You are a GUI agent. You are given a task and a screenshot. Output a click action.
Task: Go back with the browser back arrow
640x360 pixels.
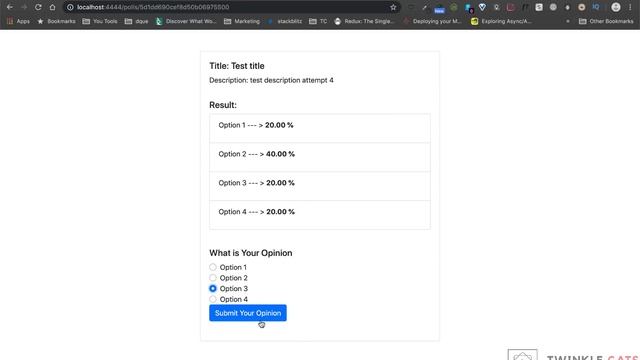9,7
